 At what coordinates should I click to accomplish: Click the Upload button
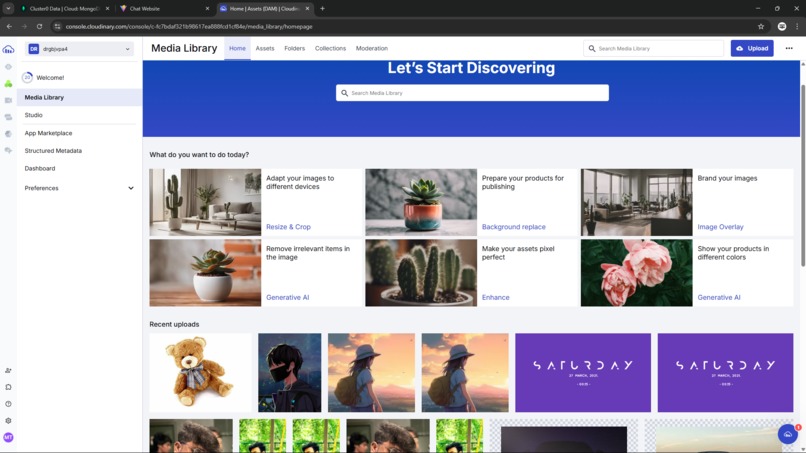click(752, 48)
